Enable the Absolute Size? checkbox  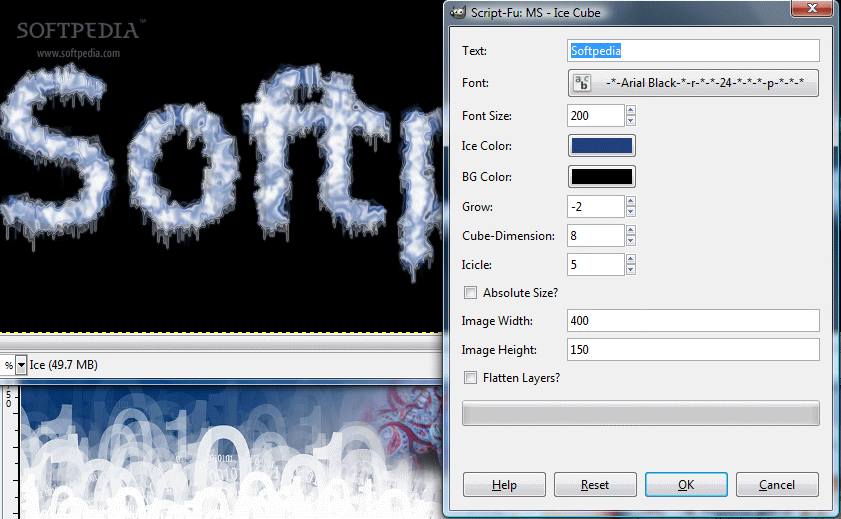coord(470,293)
